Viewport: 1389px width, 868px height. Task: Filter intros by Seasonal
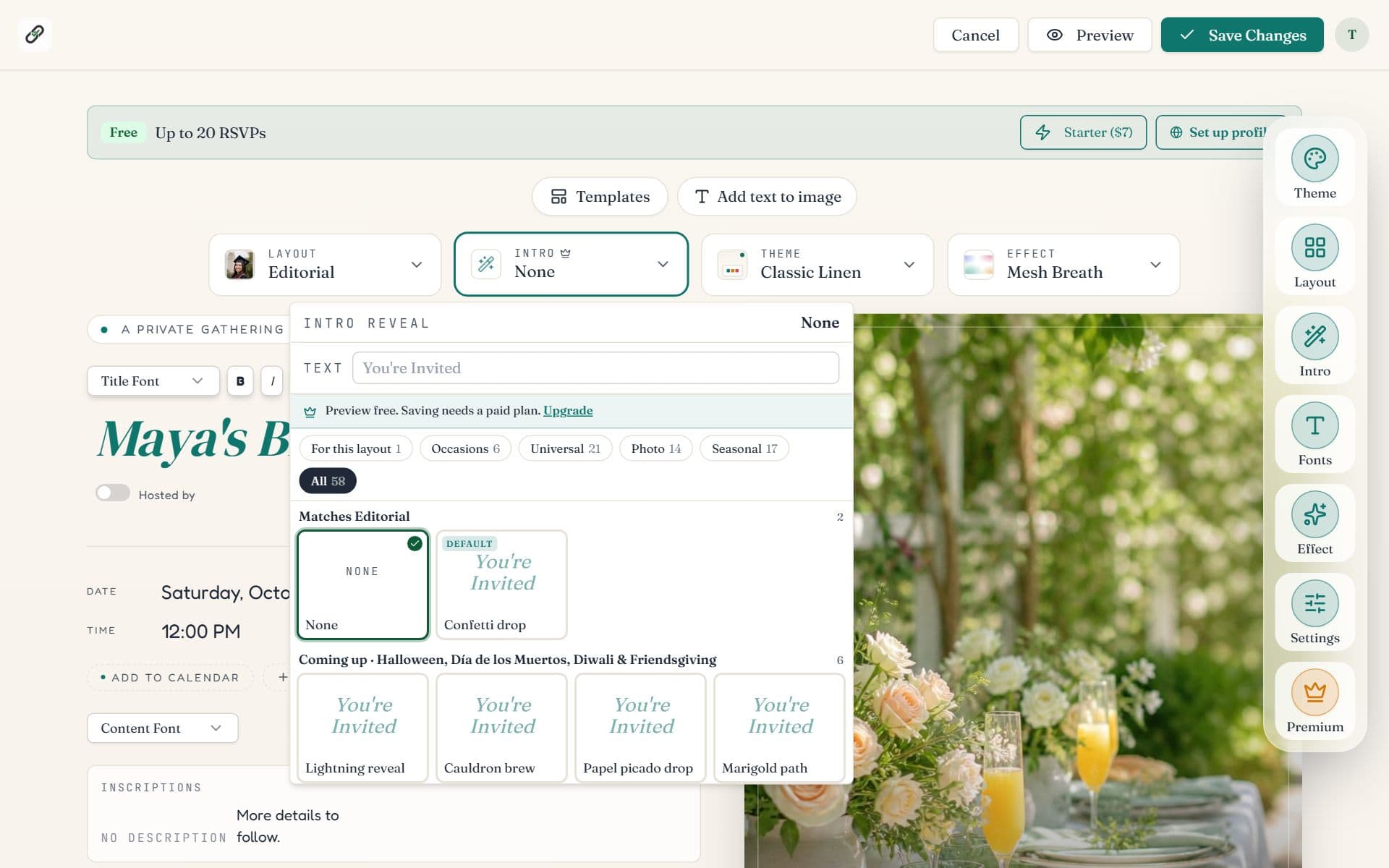coord(744,448)
